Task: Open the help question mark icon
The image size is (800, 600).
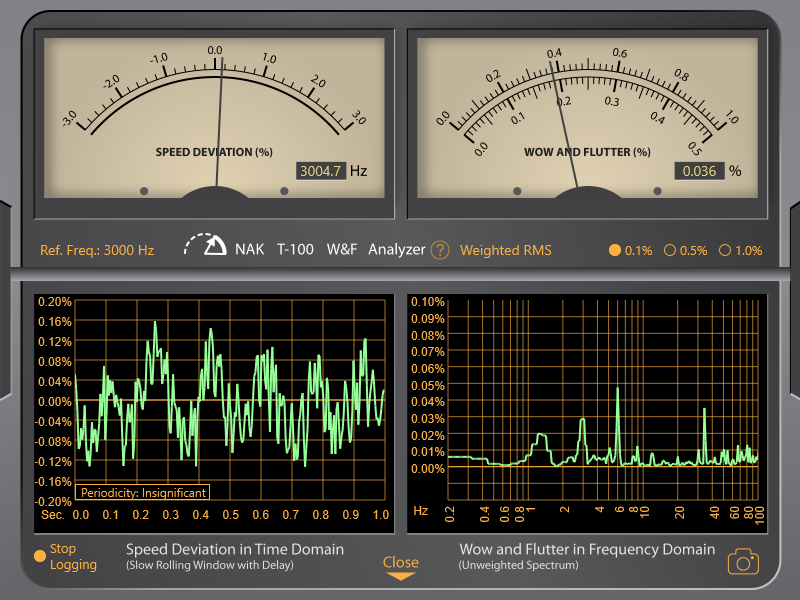Action: pos(440,250)
